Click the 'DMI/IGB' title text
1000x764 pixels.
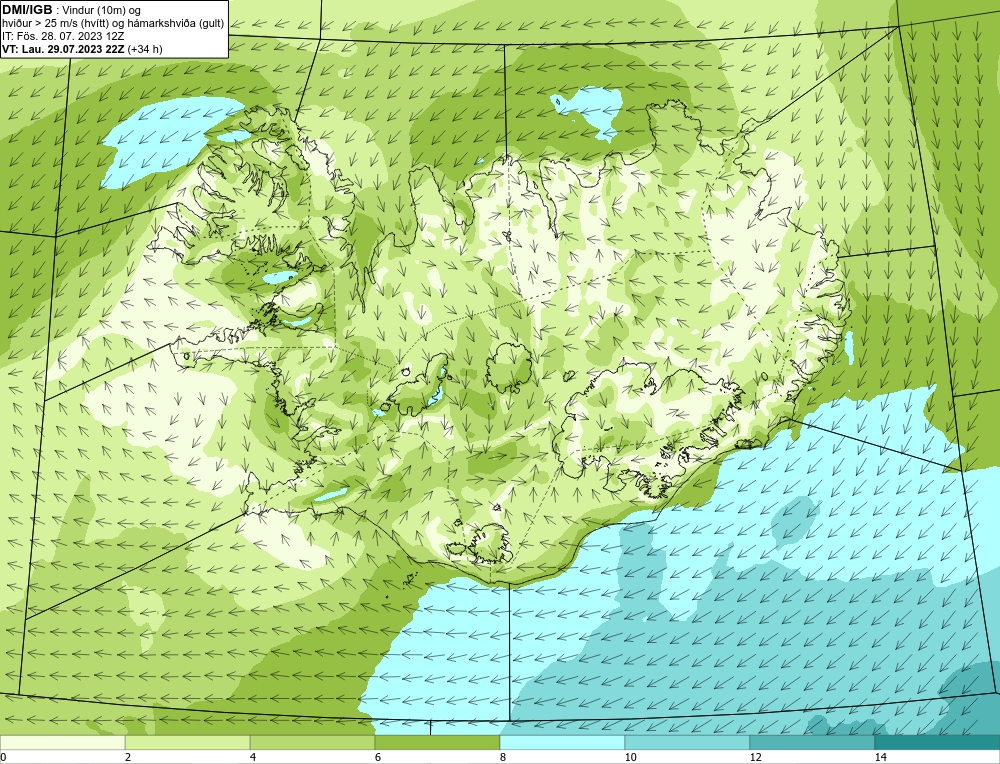coord(27,10)
